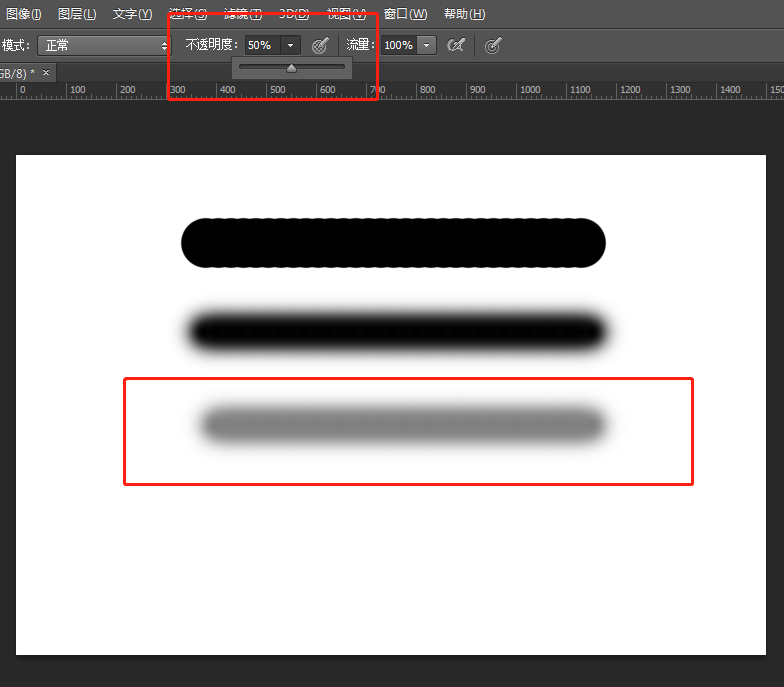Select the document tab ending in GB/8

pyautogui.click(x=18, y=73)
